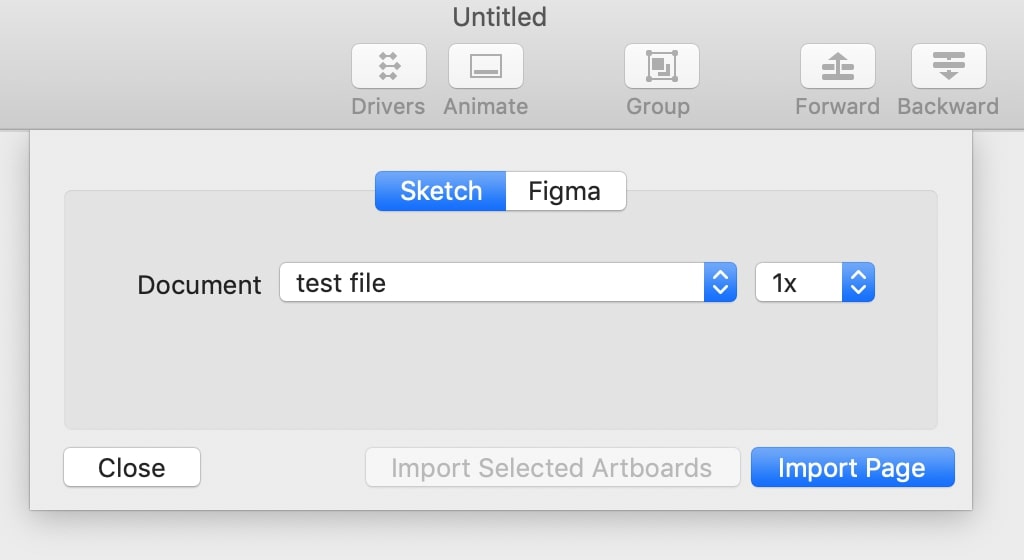Click the 'Animate' text label in toolbar
1024x560 pixels.
click(486, 106)
